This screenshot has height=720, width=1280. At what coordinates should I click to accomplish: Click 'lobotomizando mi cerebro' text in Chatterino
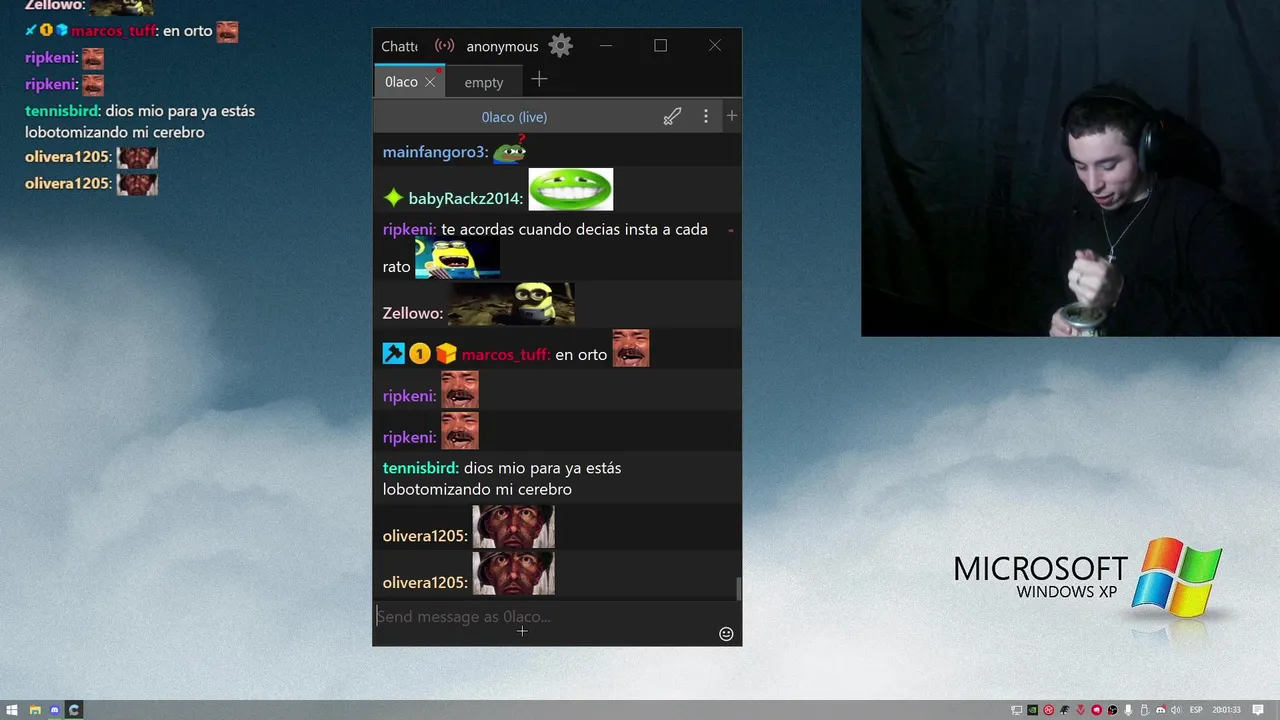pyautogui.click(x=477, y=489)
